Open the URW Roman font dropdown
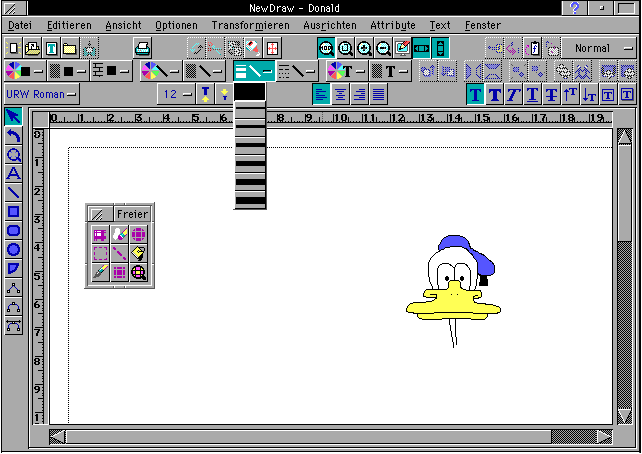642x454 pixels. 41,95
